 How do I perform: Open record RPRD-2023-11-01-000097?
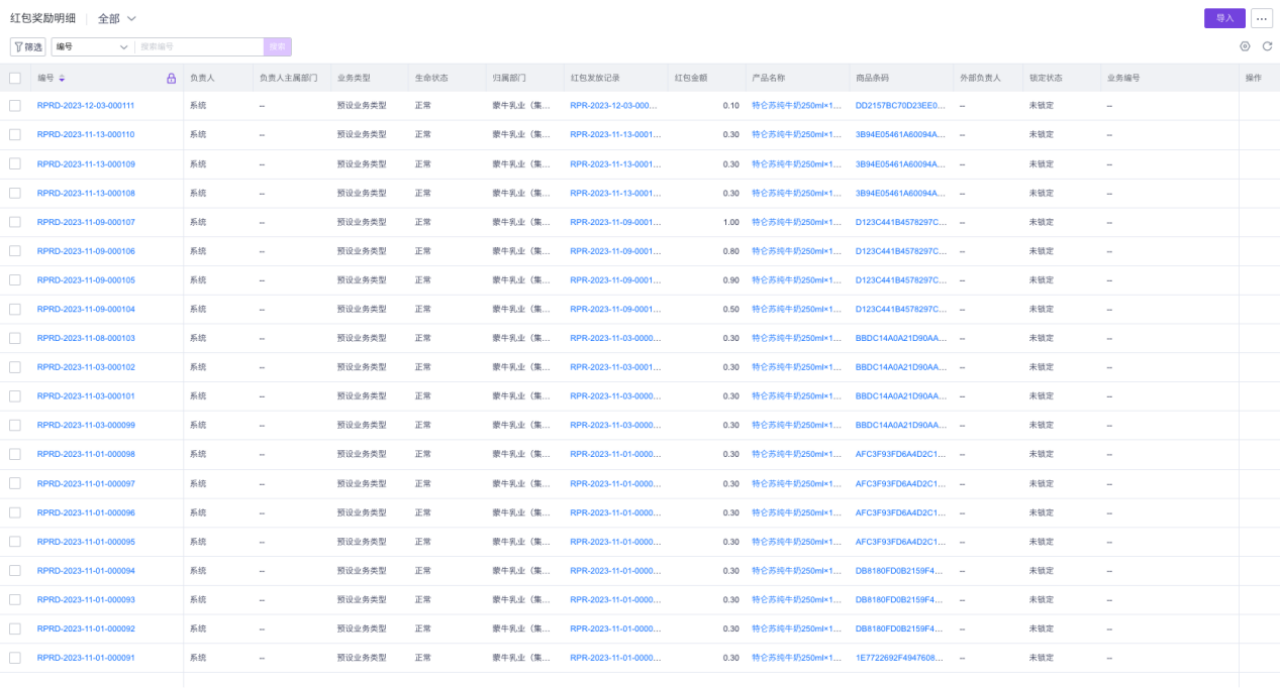tap(86, 484)
